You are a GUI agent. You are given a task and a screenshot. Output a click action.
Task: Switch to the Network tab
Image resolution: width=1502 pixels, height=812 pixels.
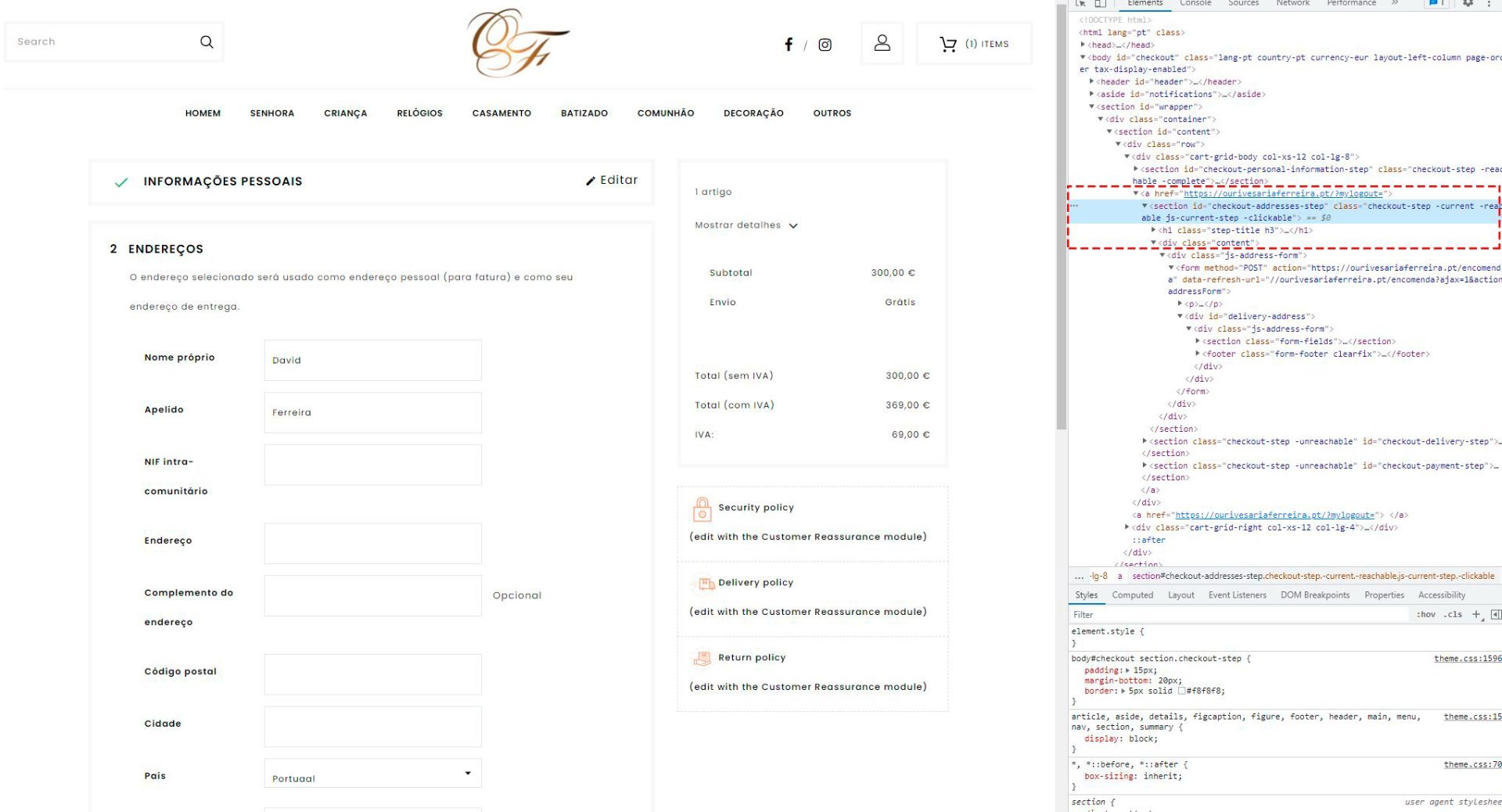pyautogui.click(x=1293, y=3)
